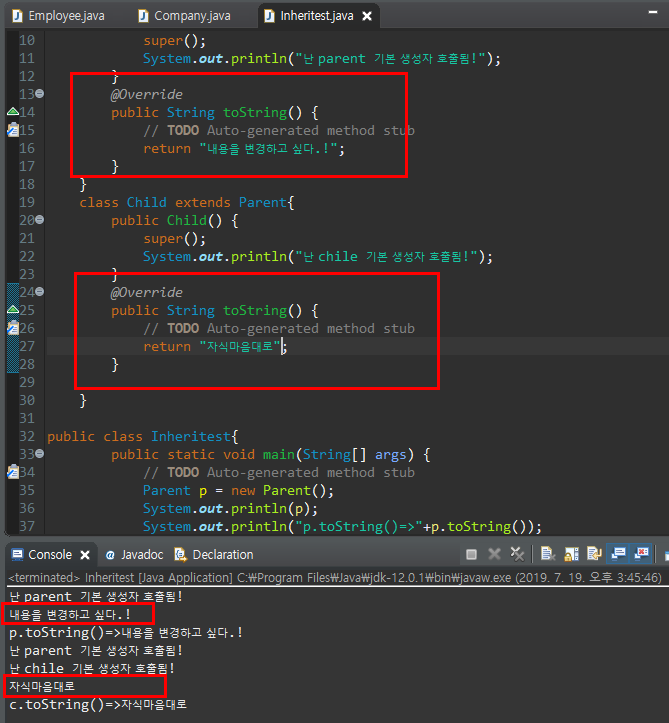
Task: Click the TODO task marker at line 34
Action: (13, 471)
